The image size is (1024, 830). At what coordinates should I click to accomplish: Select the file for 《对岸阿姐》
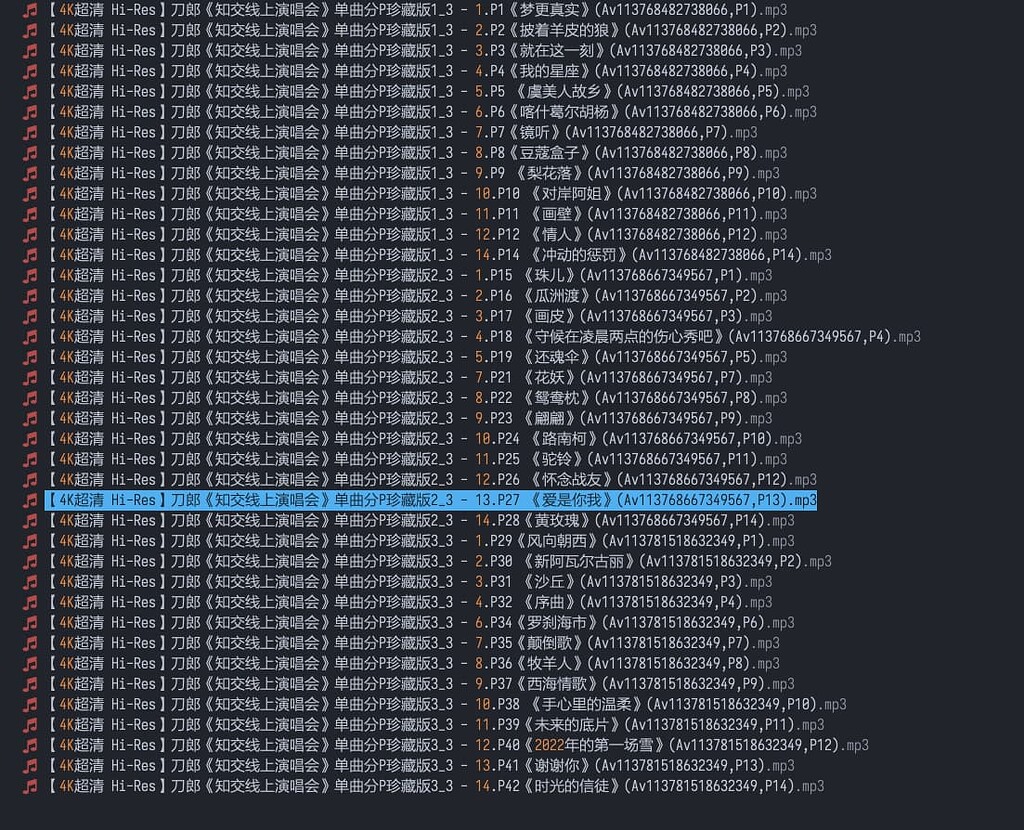point(400,193)
